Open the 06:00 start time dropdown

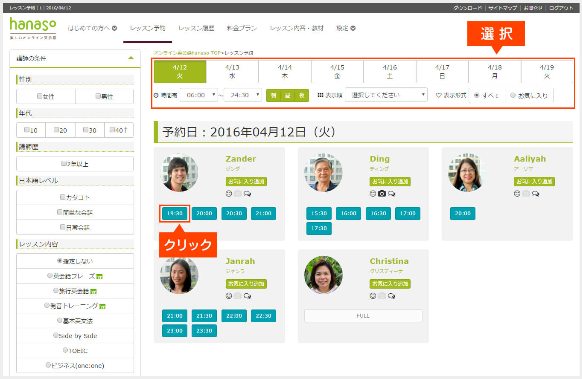coord(198,95)
